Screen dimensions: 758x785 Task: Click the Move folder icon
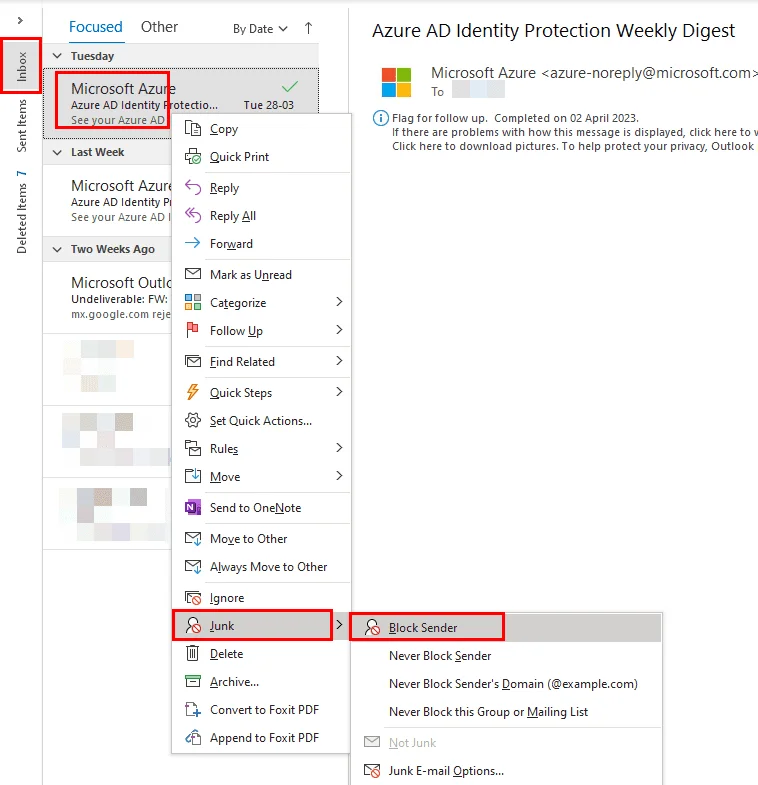pyautogui.click(x=193, y=476)
